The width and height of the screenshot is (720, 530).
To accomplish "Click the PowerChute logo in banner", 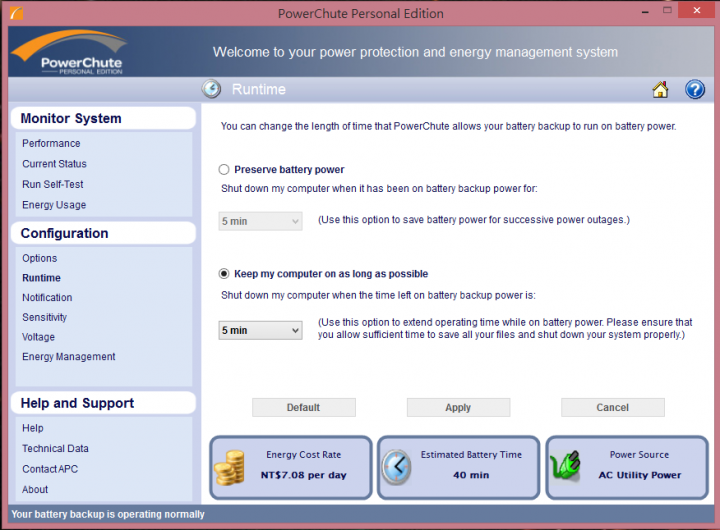I will [x=69, y=52].
